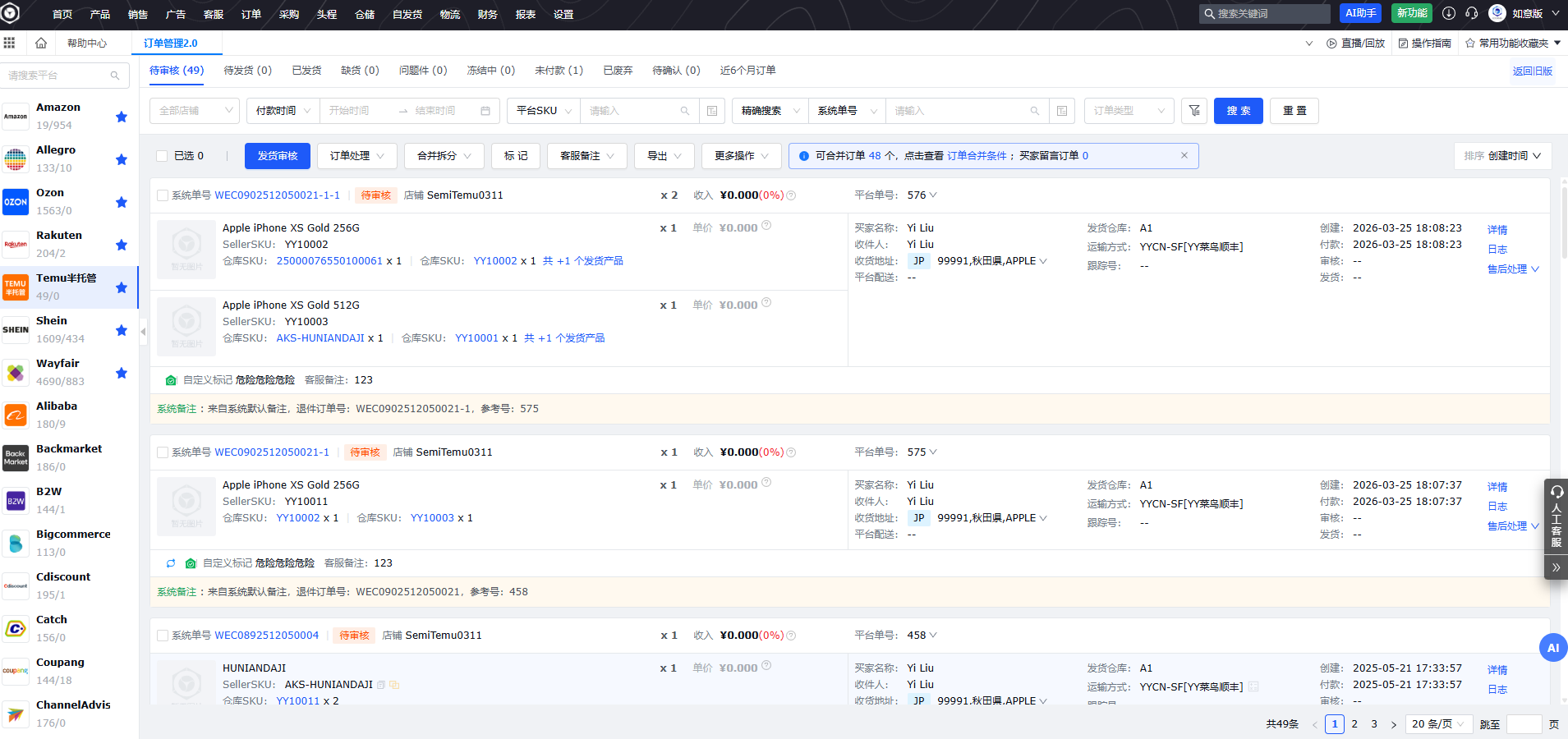
Task: Switch to the 未付款 (1) tab
Action: [x=559, y=71]
